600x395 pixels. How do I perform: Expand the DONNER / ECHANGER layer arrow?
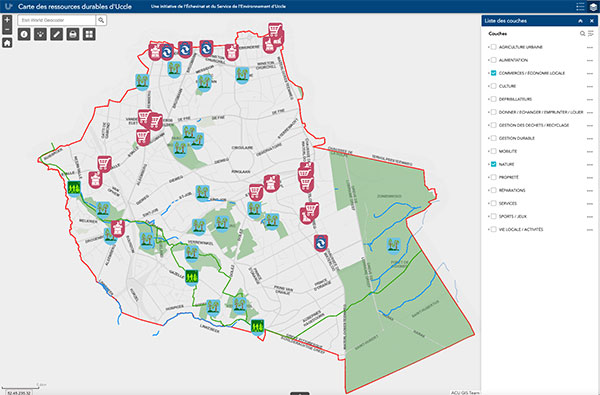tap(489, 112)
